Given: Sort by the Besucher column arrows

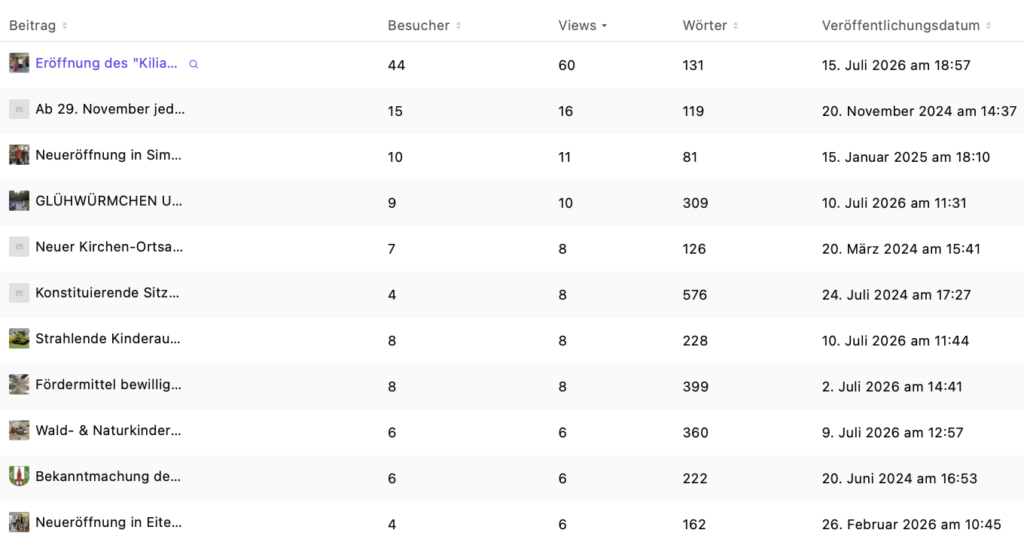Looking at the screenshot, I should point(458,26).
